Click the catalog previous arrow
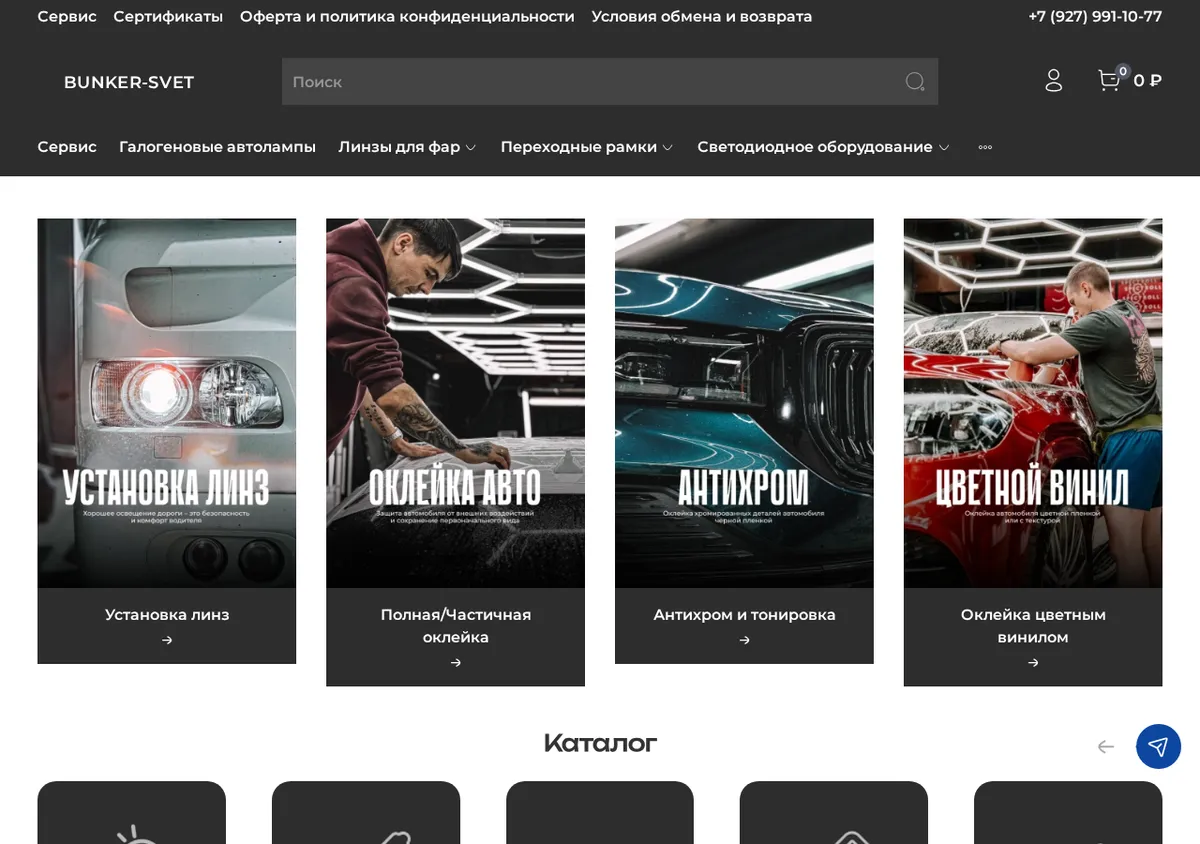The image size is (1200, 844). click(x=1105, y=746)
